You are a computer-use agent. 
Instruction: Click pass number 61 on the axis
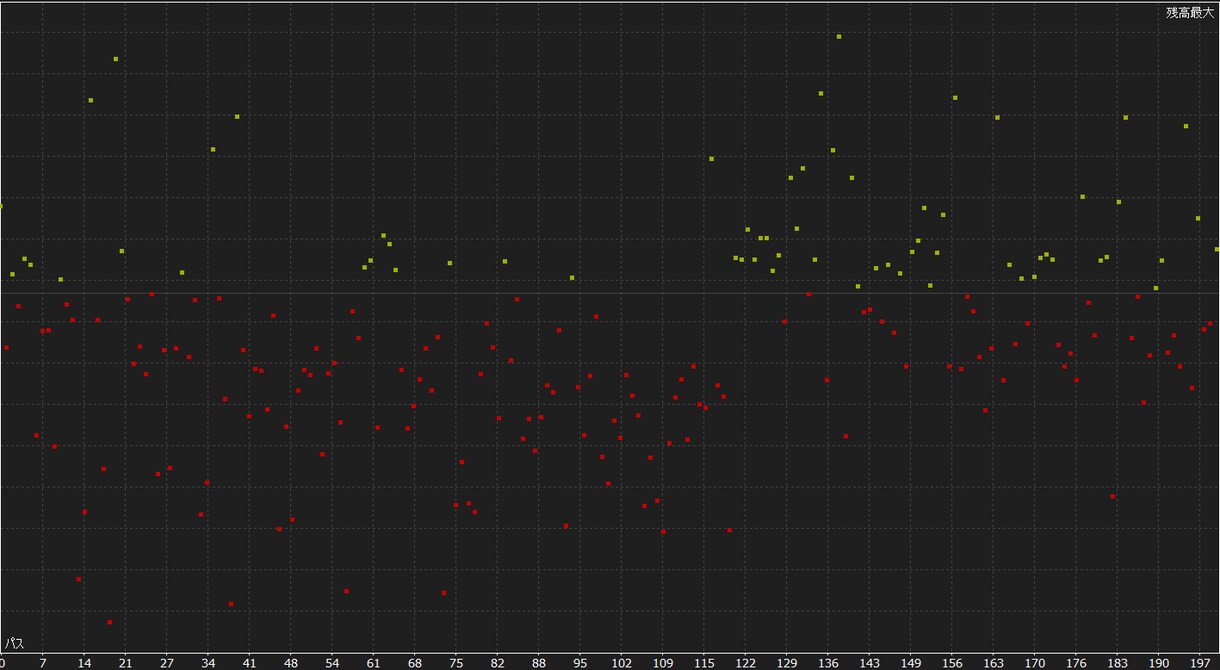coord(373,662)
